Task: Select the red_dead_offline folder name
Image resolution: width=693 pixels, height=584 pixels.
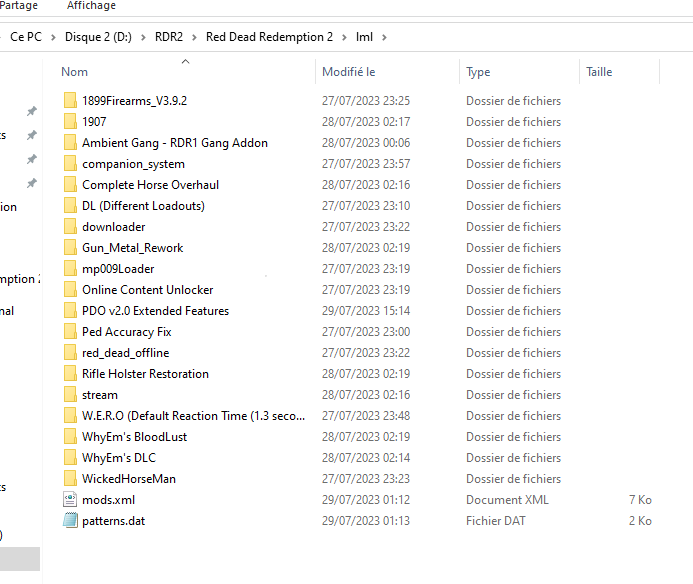Action: [x=126, y=353]
